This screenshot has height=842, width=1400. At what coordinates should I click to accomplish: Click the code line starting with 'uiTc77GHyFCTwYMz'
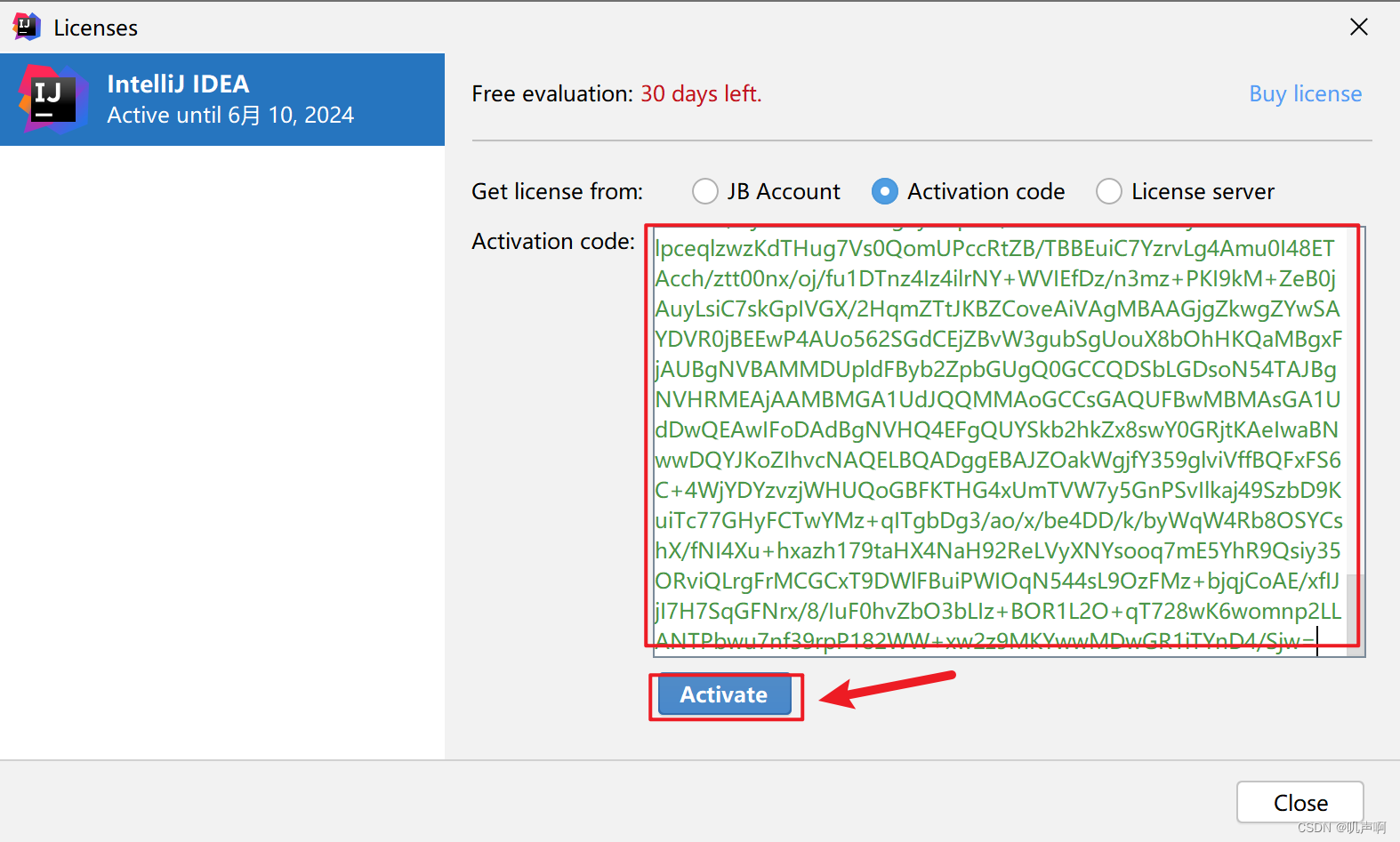pyautogui.click(x=999, y=520)
